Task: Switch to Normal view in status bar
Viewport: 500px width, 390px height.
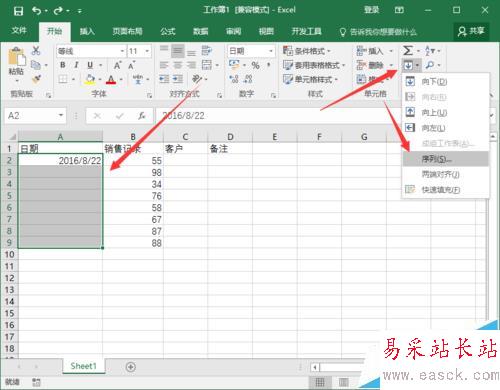Action: click(x=320, y=382)
